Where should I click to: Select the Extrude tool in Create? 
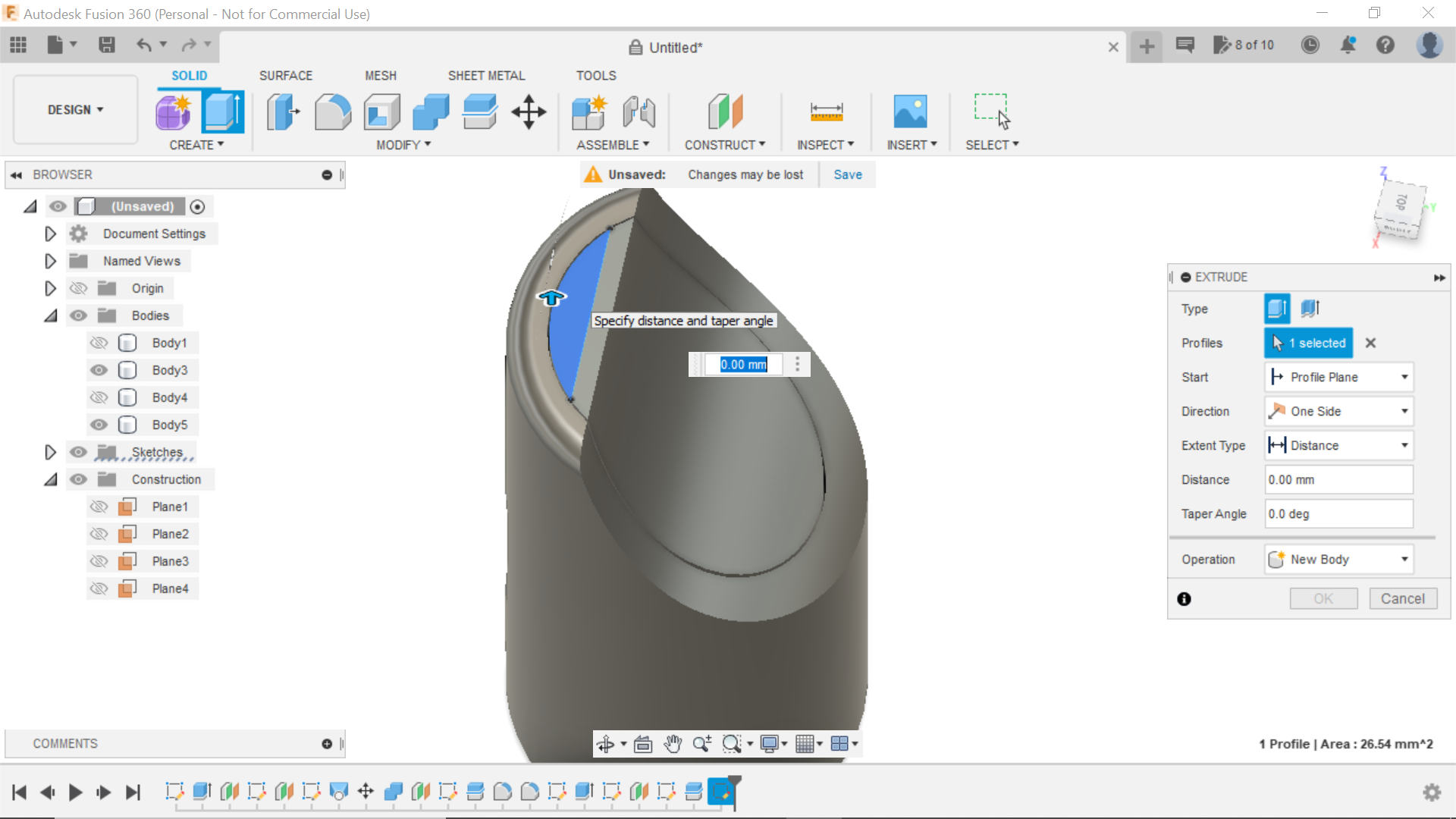(x=222, y=112)
